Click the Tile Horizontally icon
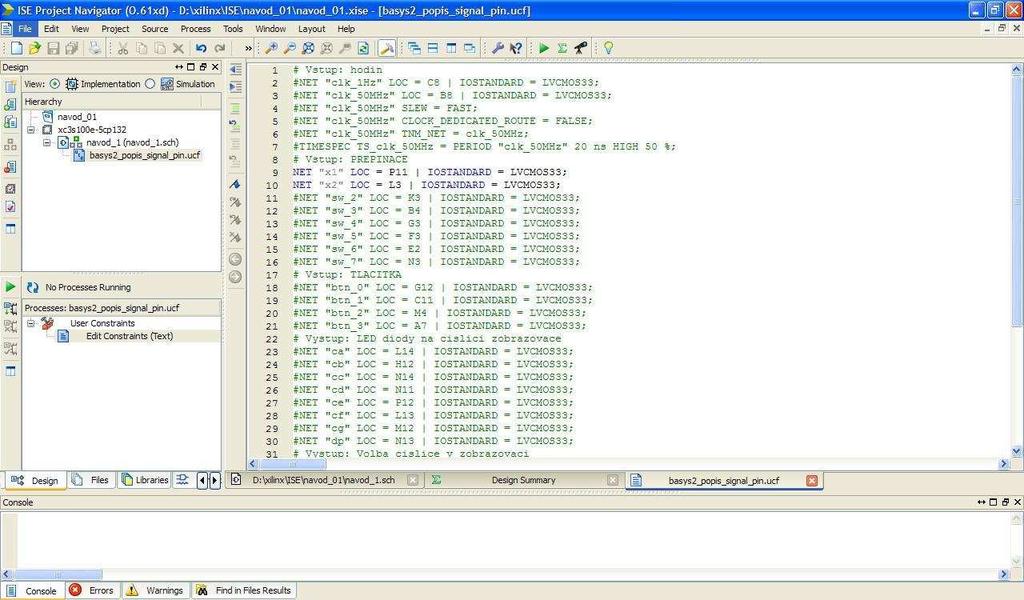The width and height of the screenshot is (1024, 600). click(x=432, y=48)
